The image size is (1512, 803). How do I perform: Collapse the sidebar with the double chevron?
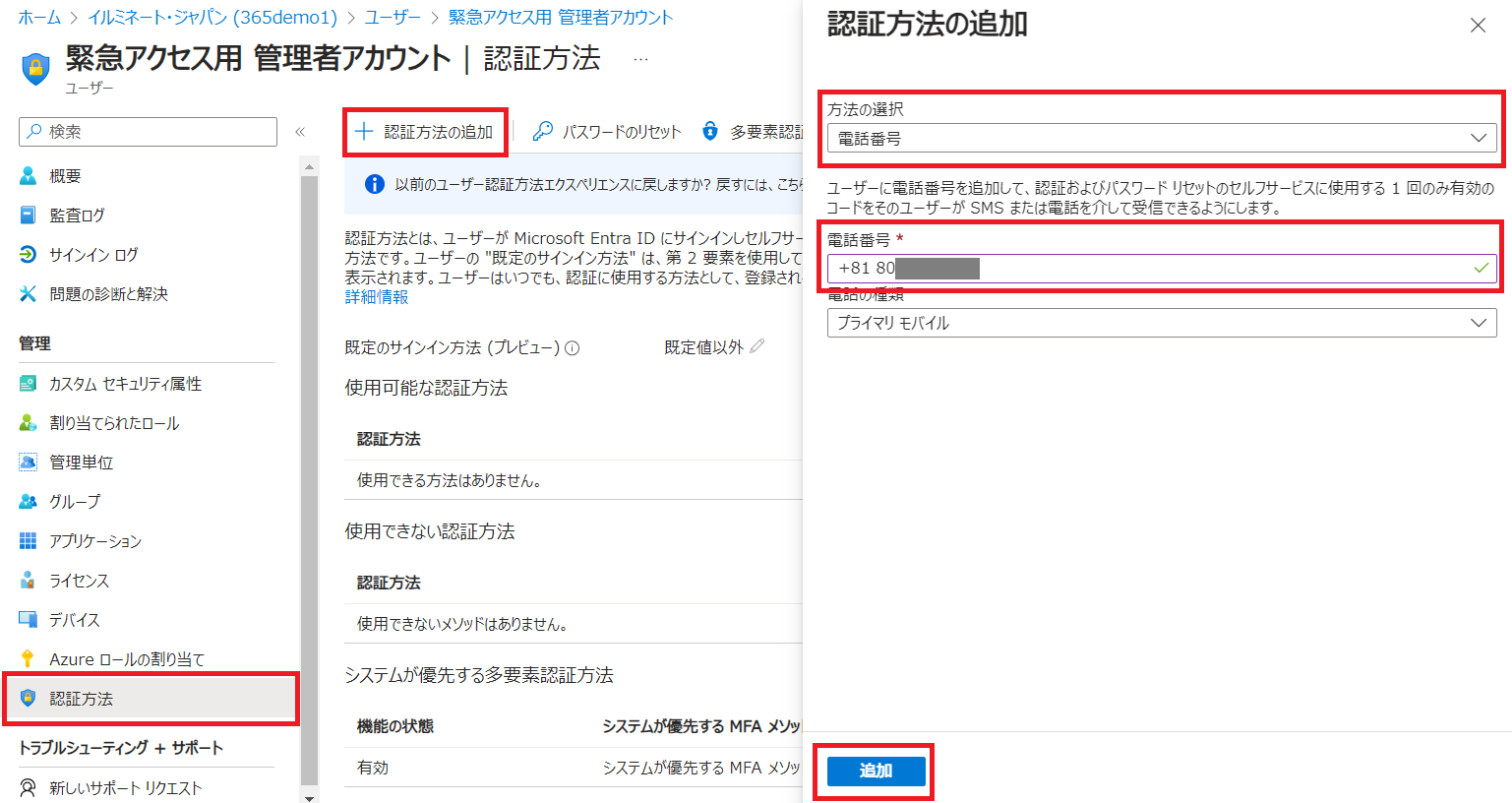coord(300,132)
